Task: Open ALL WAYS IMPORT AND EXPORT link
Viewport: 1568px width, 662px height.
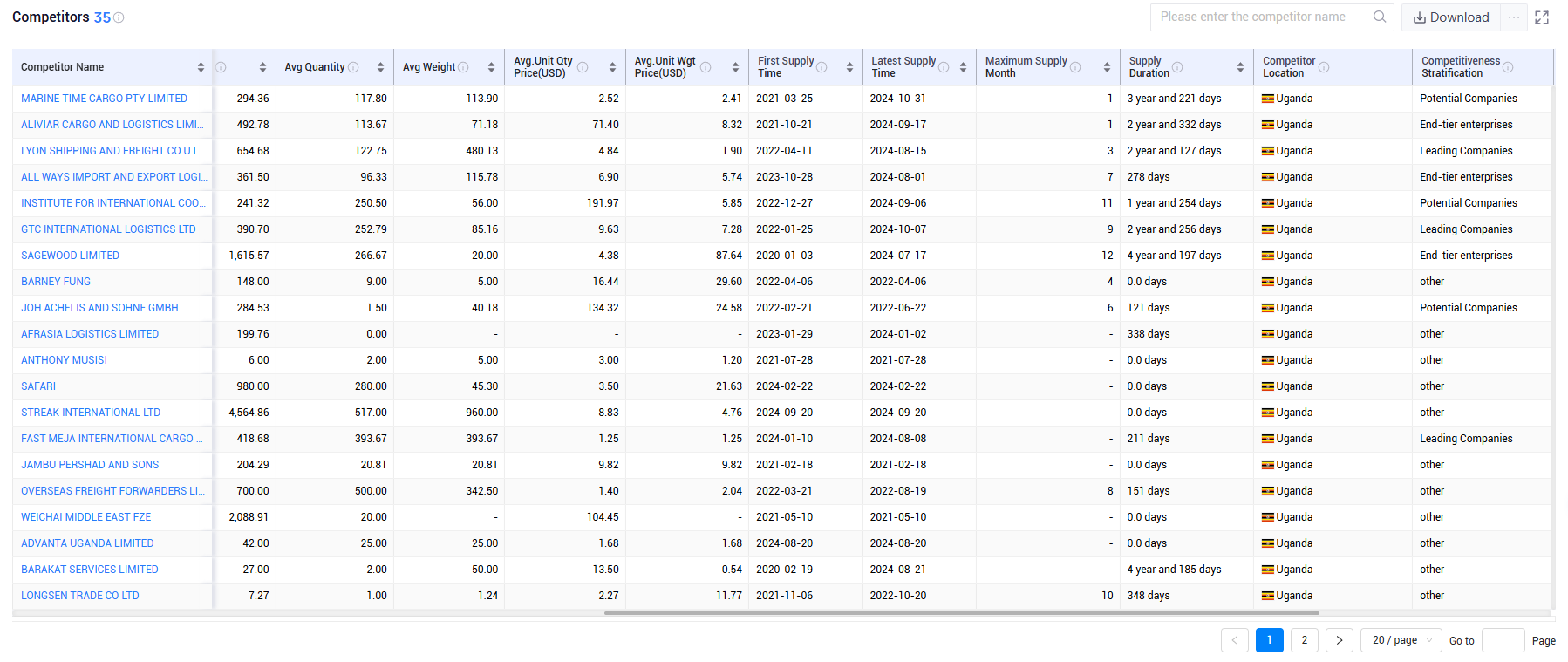Action: tap(114, 177)
